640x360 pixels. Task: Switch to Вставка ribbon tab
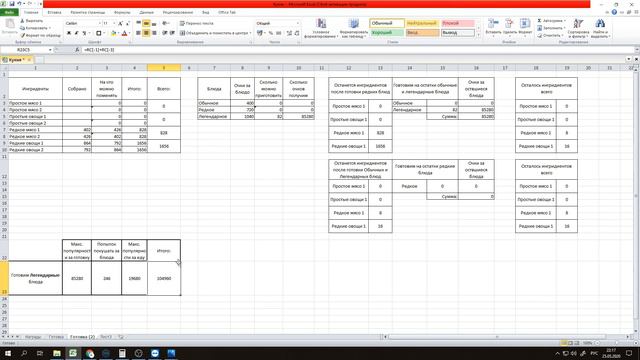click(x=54, y=13)
